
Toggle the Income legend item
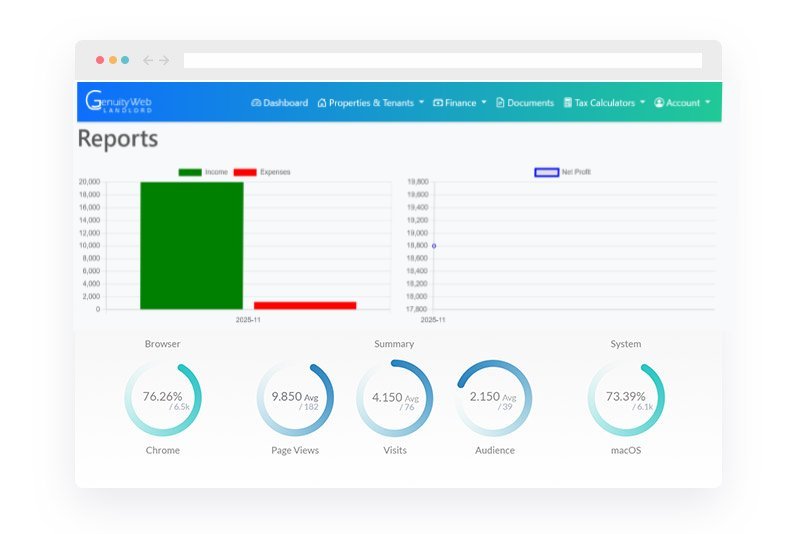pos(203,172)
